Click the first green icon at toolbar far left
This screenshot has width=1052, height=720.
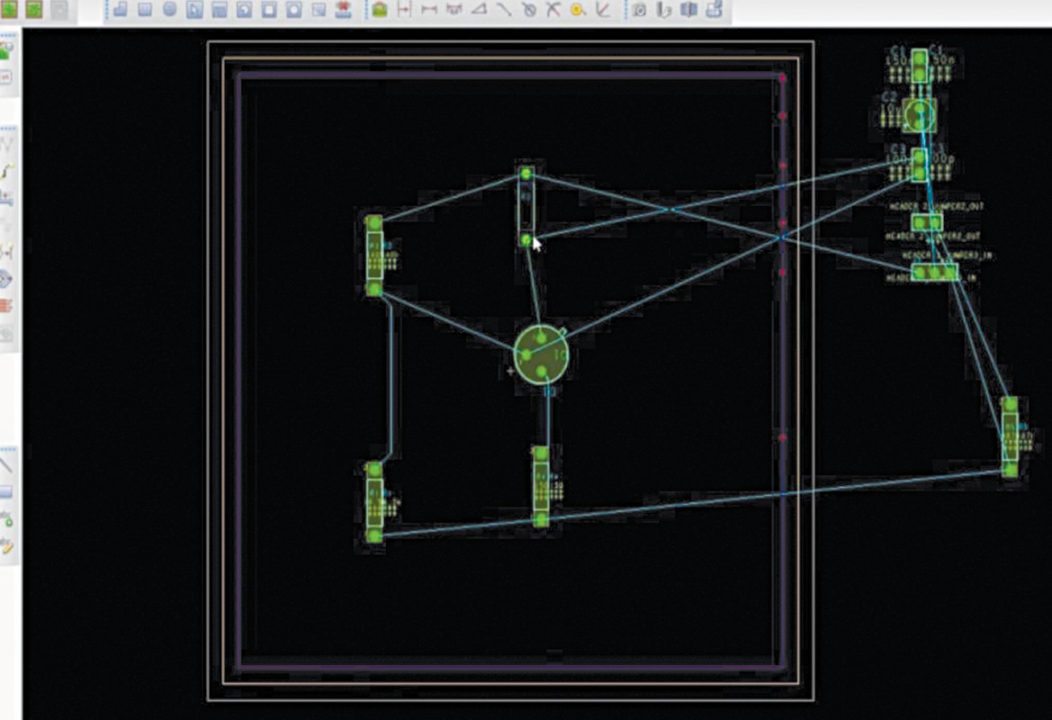[13, 10]
